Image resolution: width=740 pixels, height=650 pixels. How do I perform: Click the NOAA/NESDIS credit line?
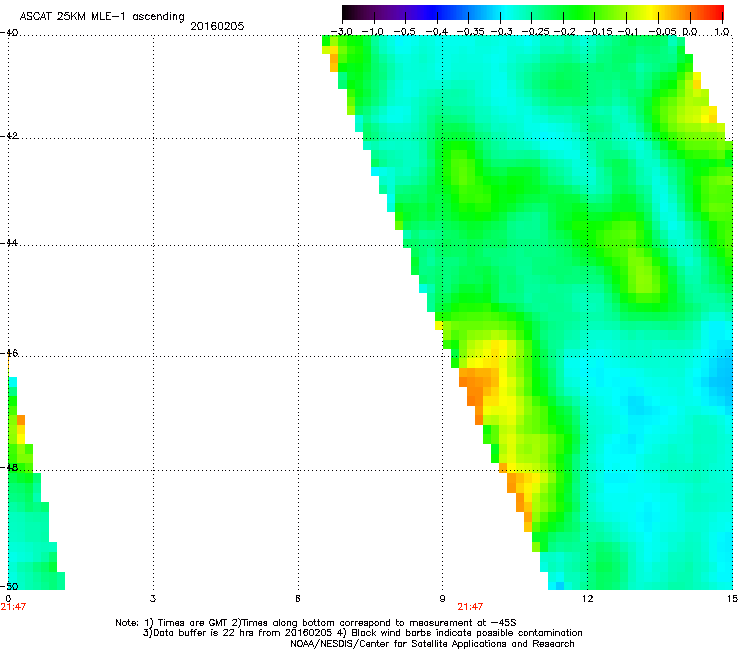click(432, 644)
